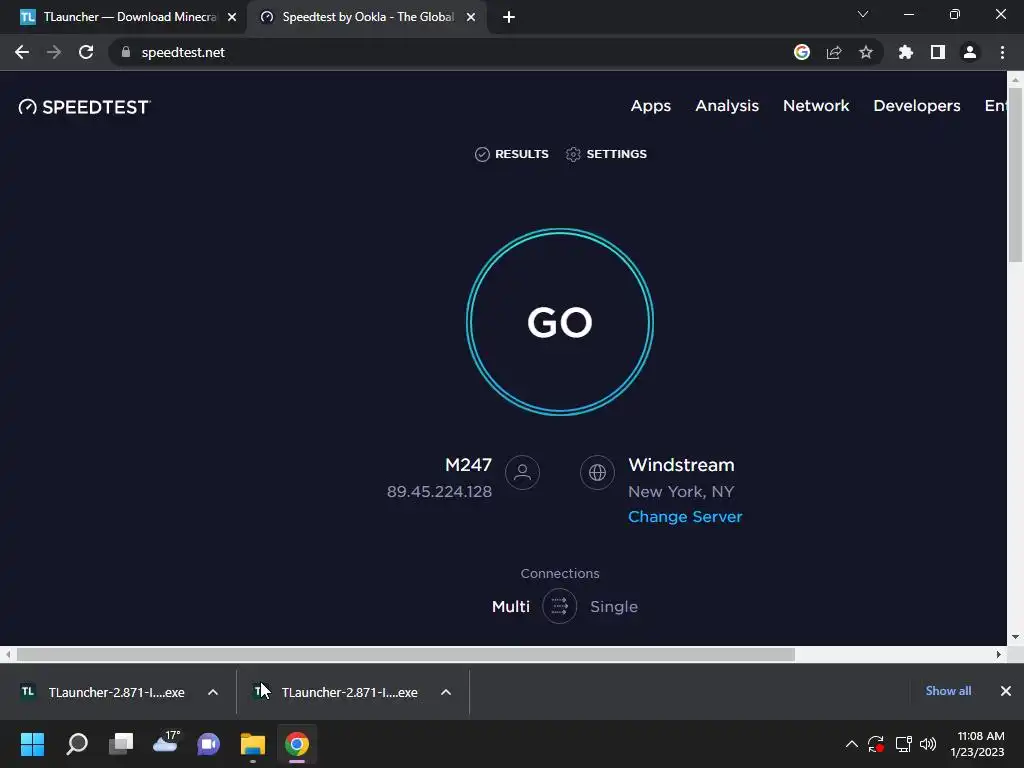
Task: Bookmark this page with star icon
Action: coord(866,52)
